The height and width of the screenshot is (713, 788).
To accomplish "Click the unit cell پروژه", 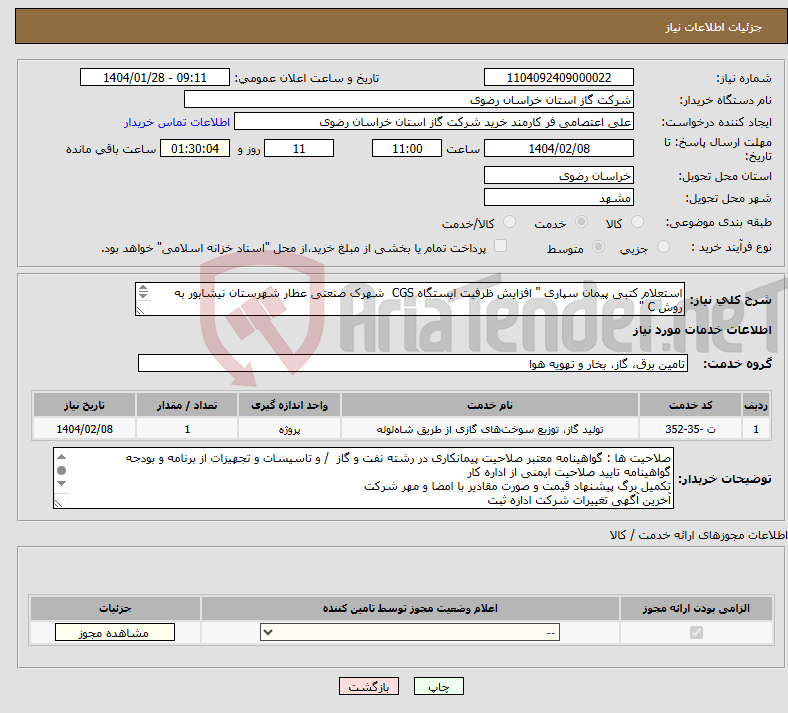I will (289, 429).
